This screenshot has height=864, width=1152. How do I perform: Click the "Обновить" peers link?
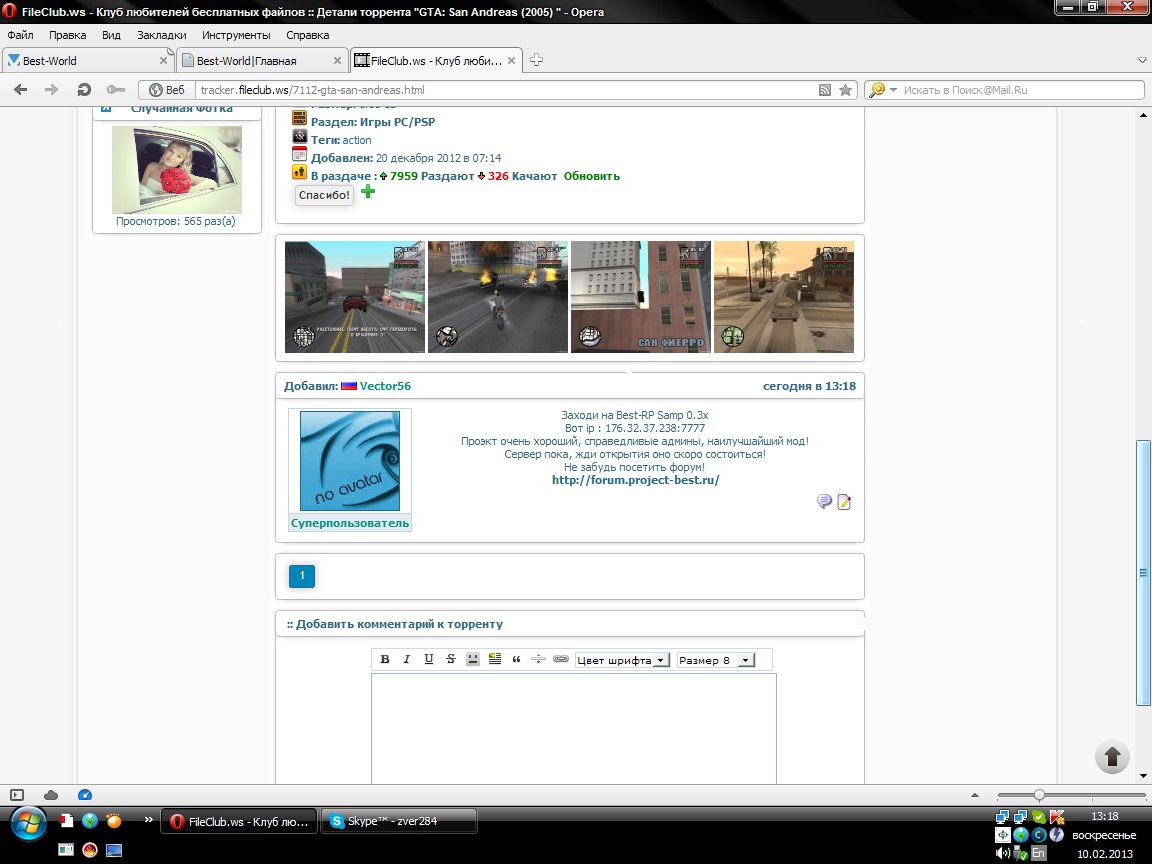(591, 176)
